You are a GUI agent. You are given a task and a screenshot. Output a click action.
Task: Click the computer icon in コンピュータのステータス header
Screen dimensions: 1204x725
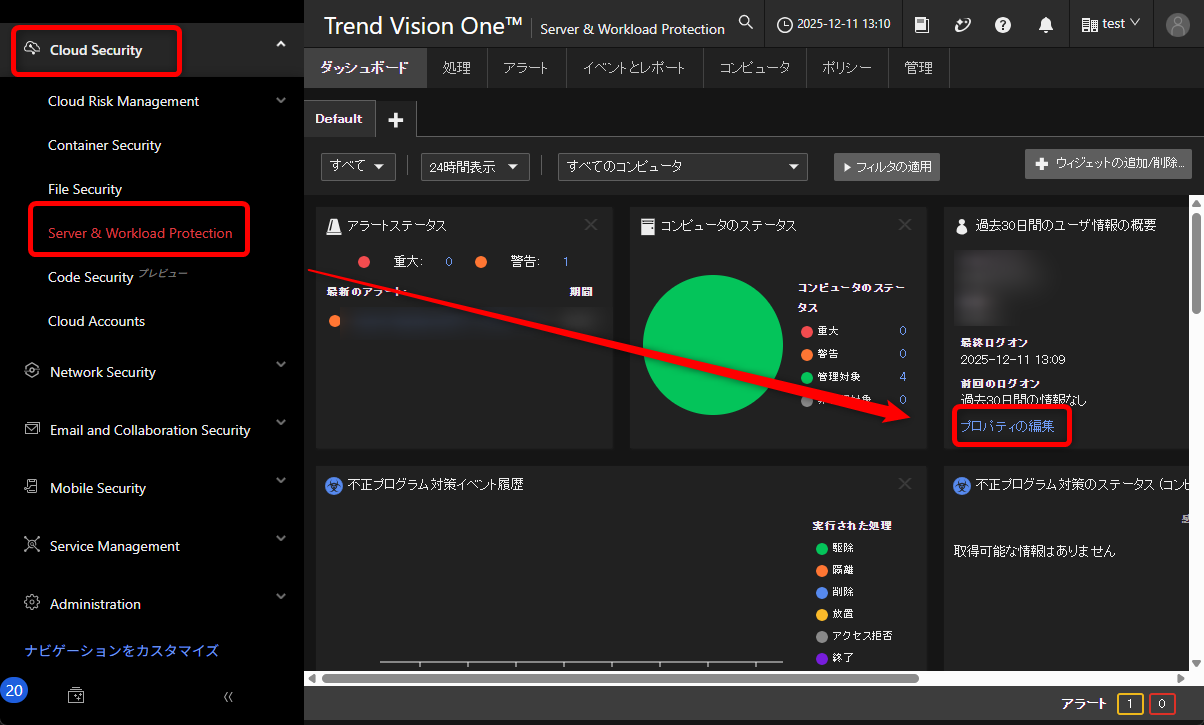pos(648,226)
